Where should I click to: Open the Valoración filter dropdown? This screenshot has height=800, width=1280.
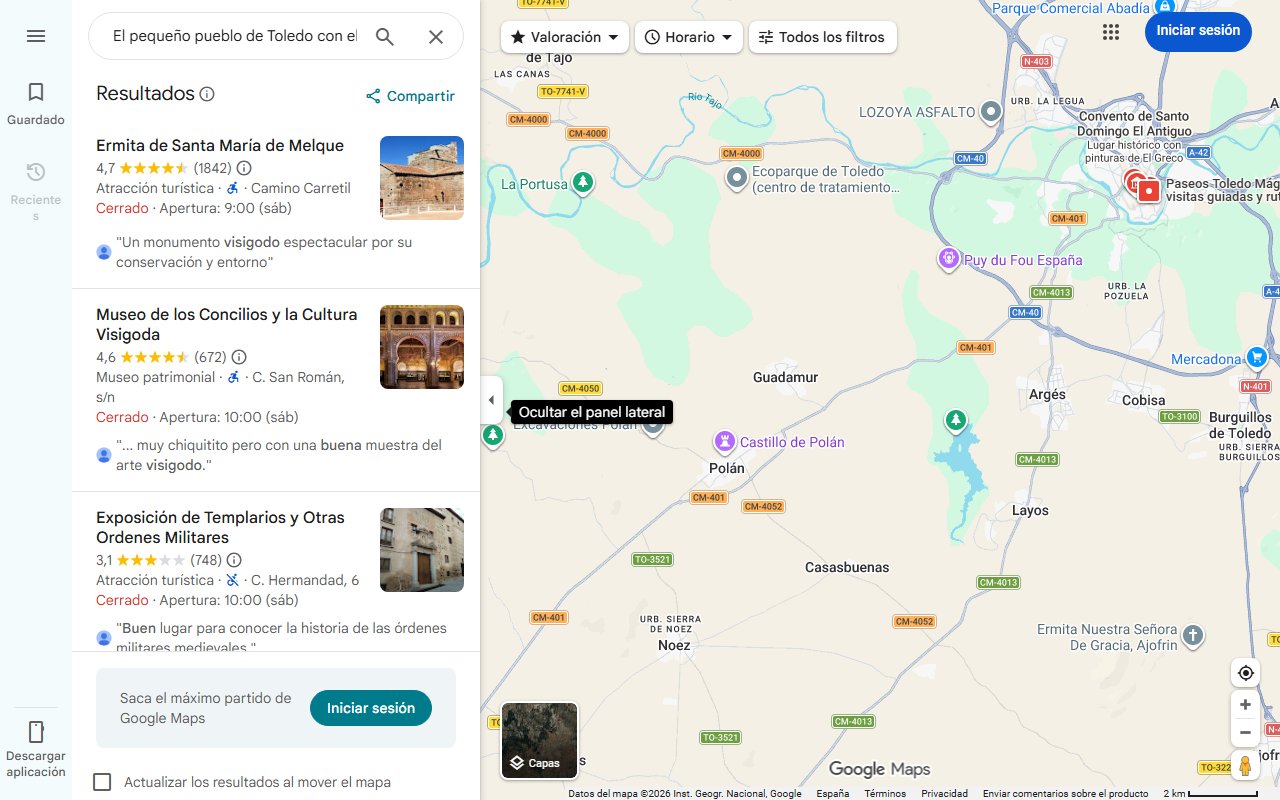564,36
